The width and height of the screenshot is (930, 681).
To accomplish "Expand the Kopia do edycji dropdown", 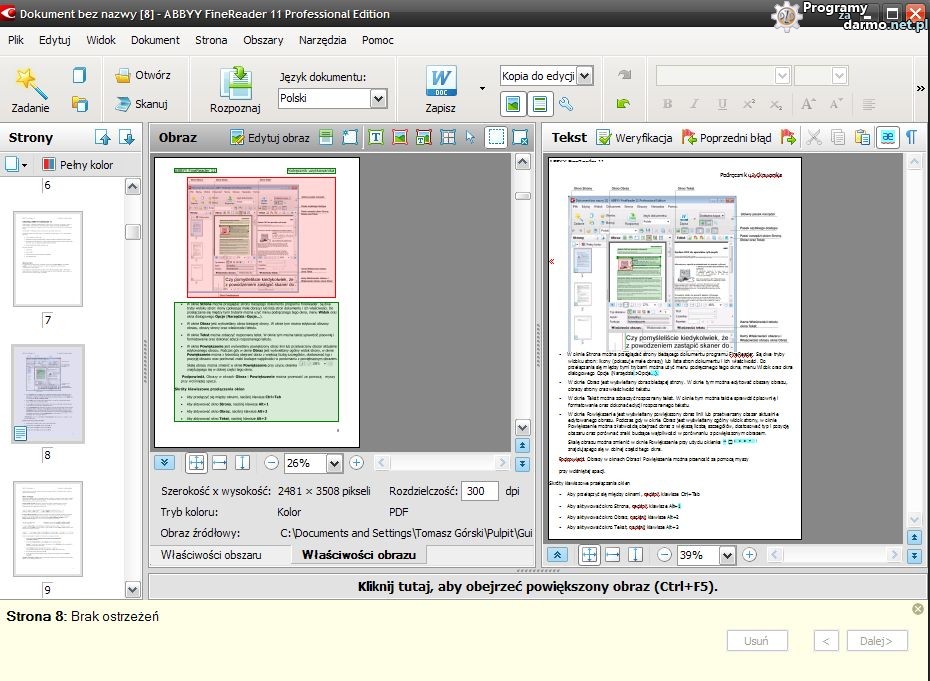I will [585, 76].
